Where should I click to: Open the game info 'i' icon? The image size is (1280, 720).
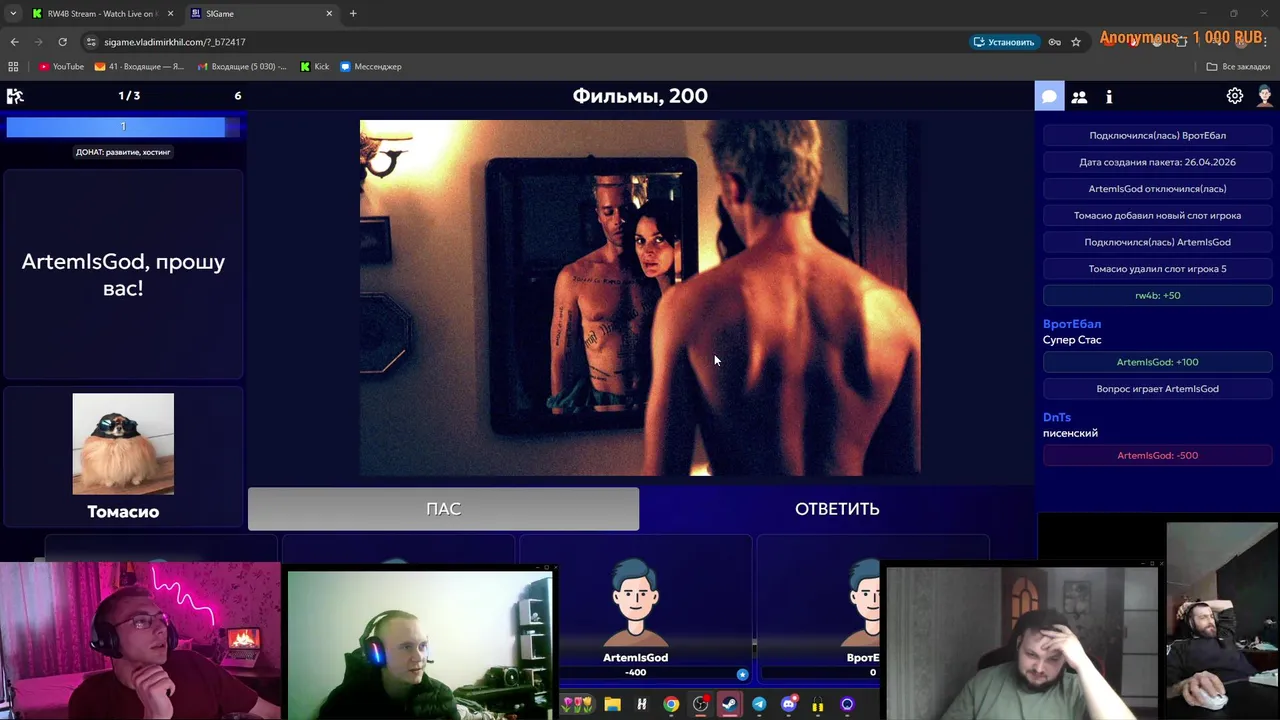pos(1109,97)
